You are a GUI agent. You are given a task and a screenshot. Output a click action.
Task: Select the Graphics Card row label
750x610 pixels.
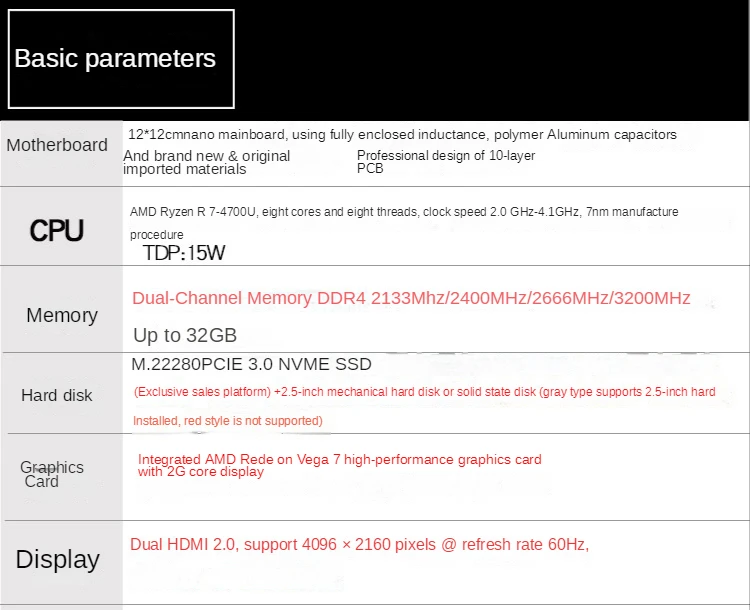point(50,474)
